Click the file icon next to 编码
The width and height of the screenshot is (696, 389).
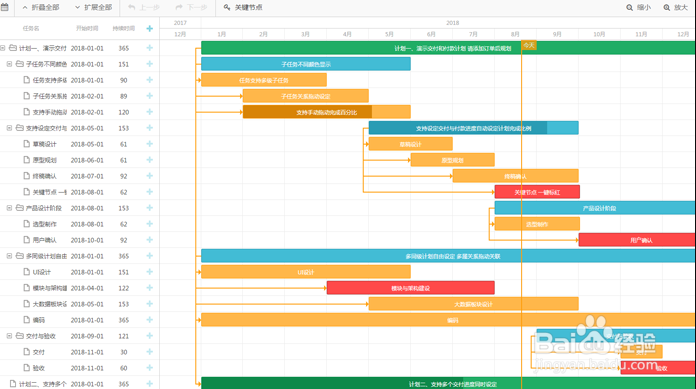[x=27, y=320]
